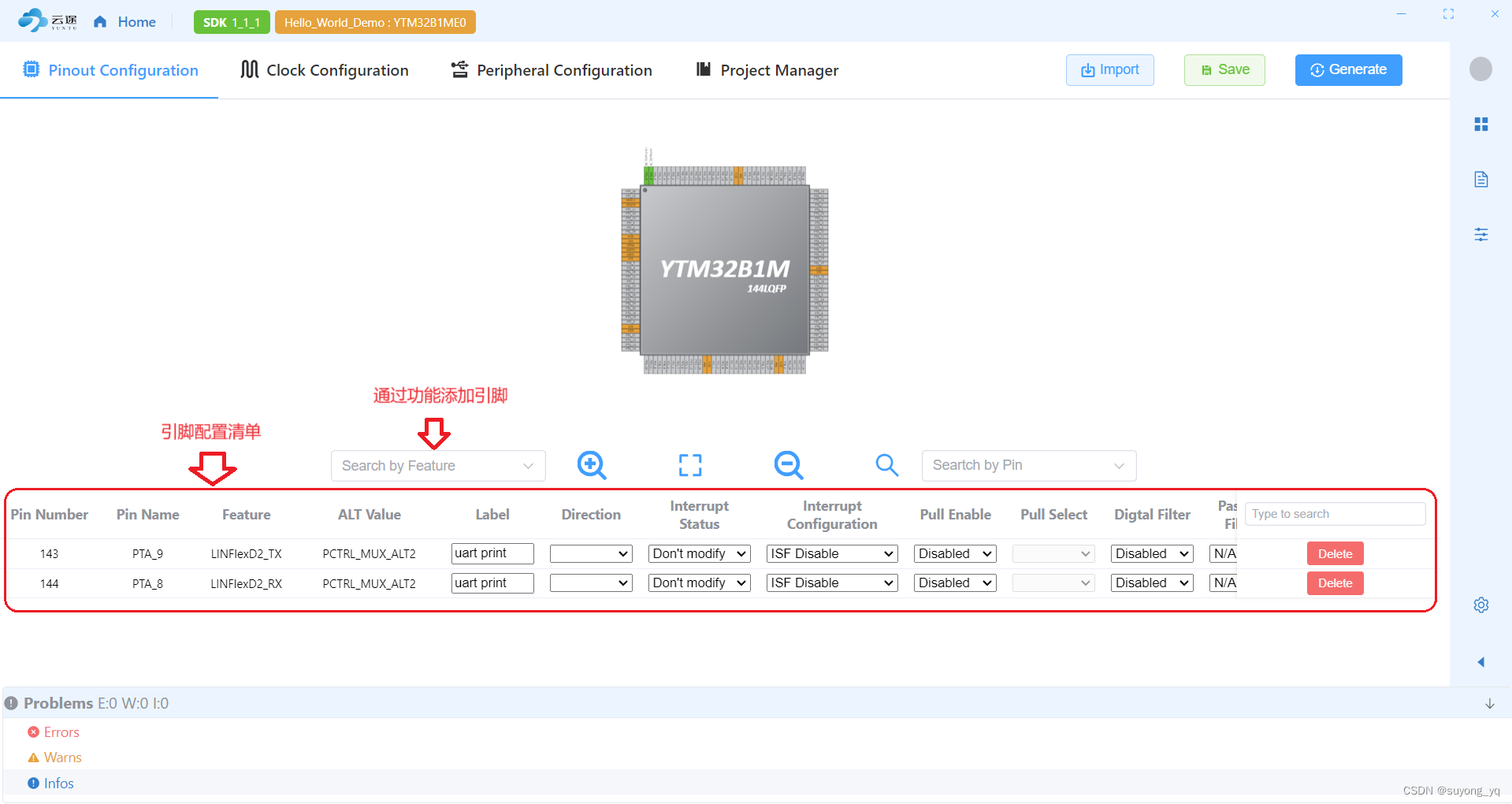The height and width of the screenshot is (804, 1512).
Task: Open Search by Pin dropdown
Action: click(x=1029, y=465)
